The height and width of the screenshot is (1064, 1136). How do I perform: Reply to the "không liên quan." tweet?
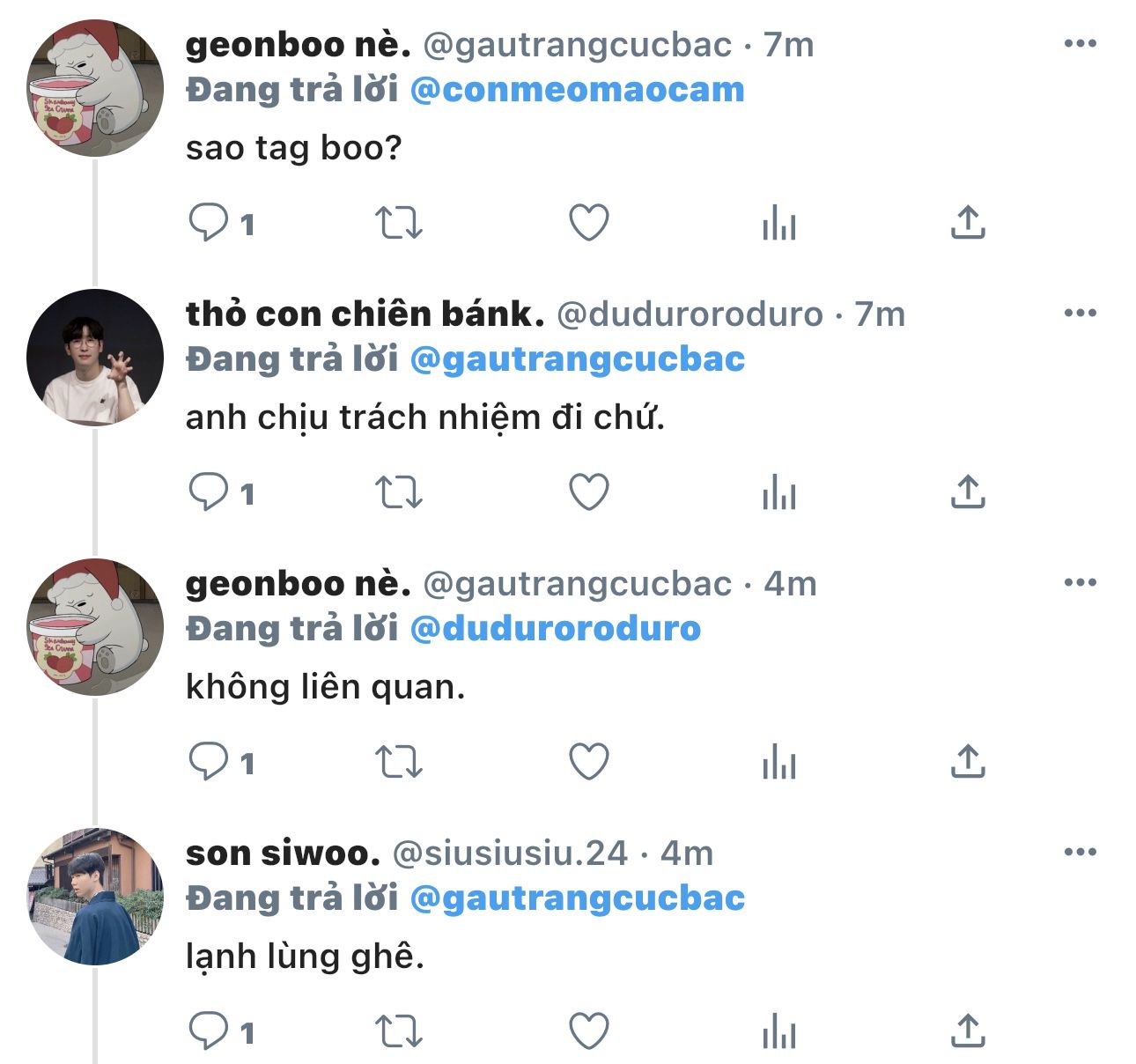pyautogui.click(x=209, y=762)
